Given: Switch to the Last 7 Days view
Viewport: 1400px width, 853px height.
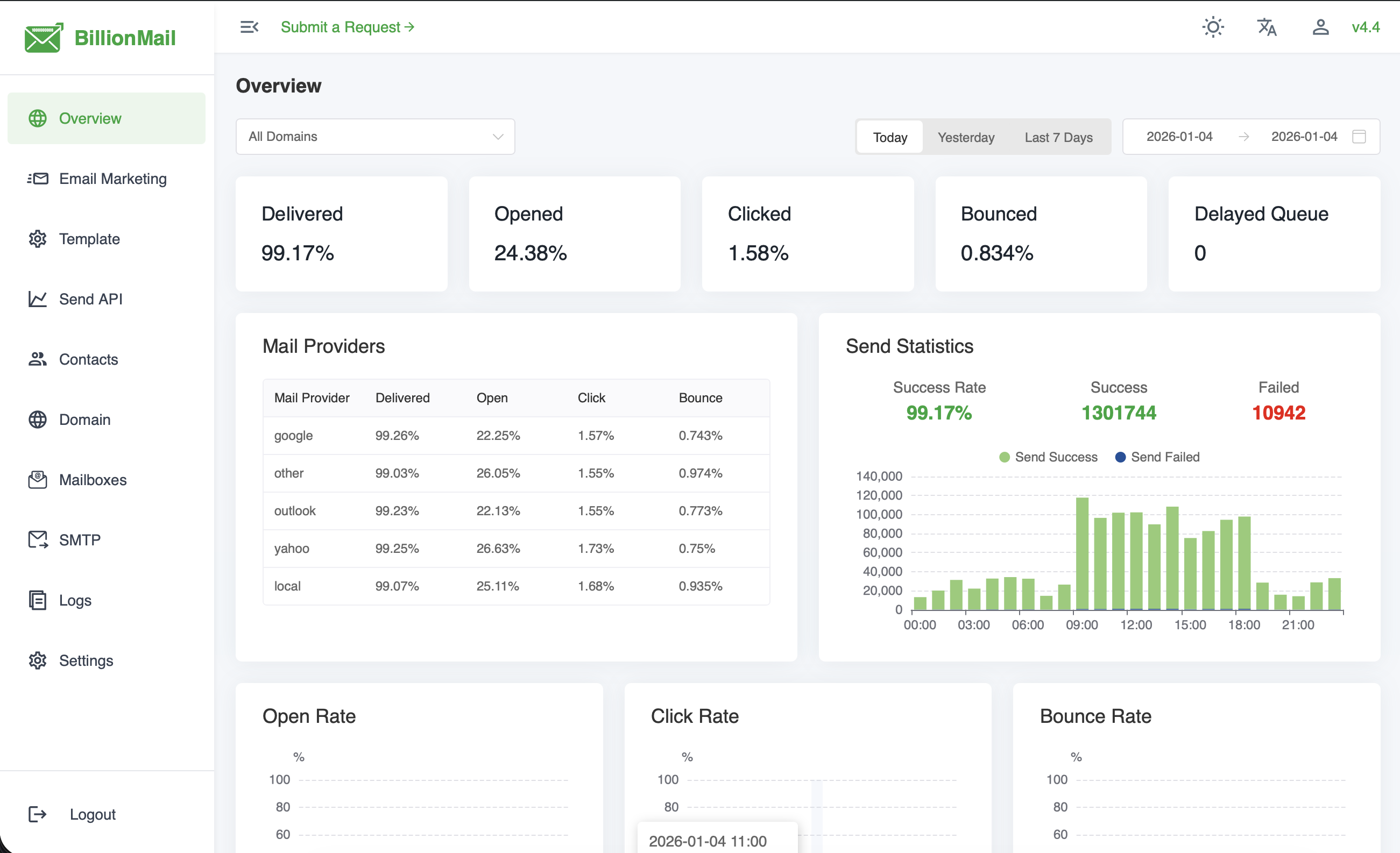Looking at the screenshot, I should pos(1058,136).
